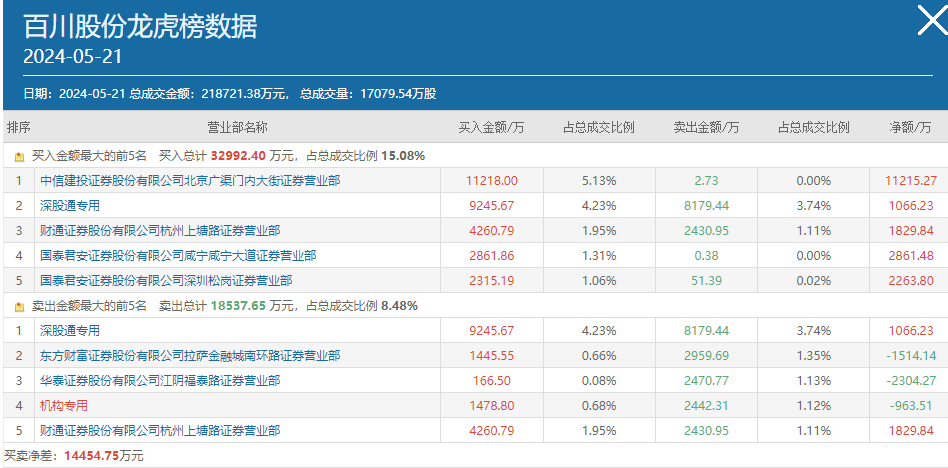Open 华泰证券江阴福泰路证券营业部 link
Image resolution: width=948 pixels, height=468 pixels.
pyautogui.click(x=160, y=380)
